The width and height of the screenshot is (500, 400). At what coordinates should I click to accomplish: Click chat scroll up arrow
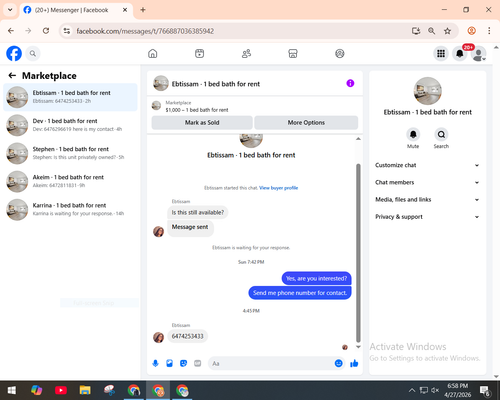pyautogui.click(x=358, y=139)
